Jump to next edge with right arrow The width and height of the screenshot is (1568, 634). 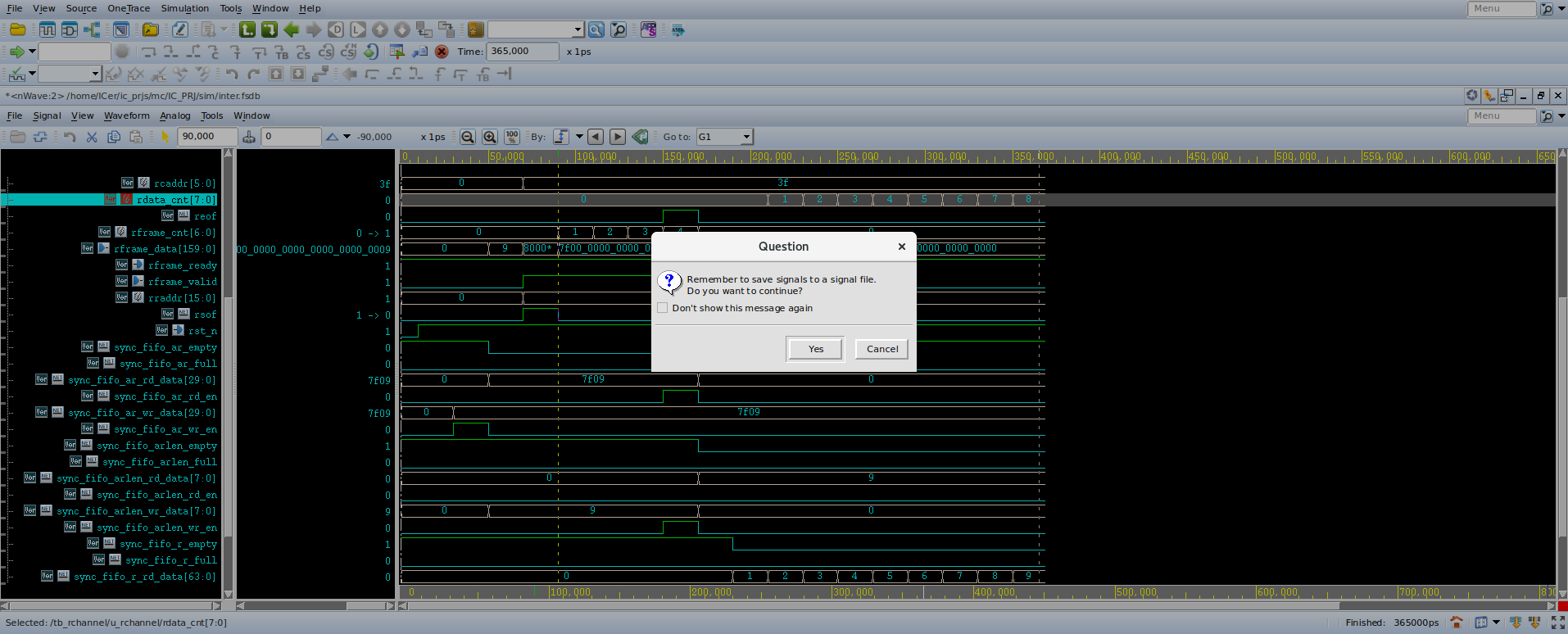618,137
